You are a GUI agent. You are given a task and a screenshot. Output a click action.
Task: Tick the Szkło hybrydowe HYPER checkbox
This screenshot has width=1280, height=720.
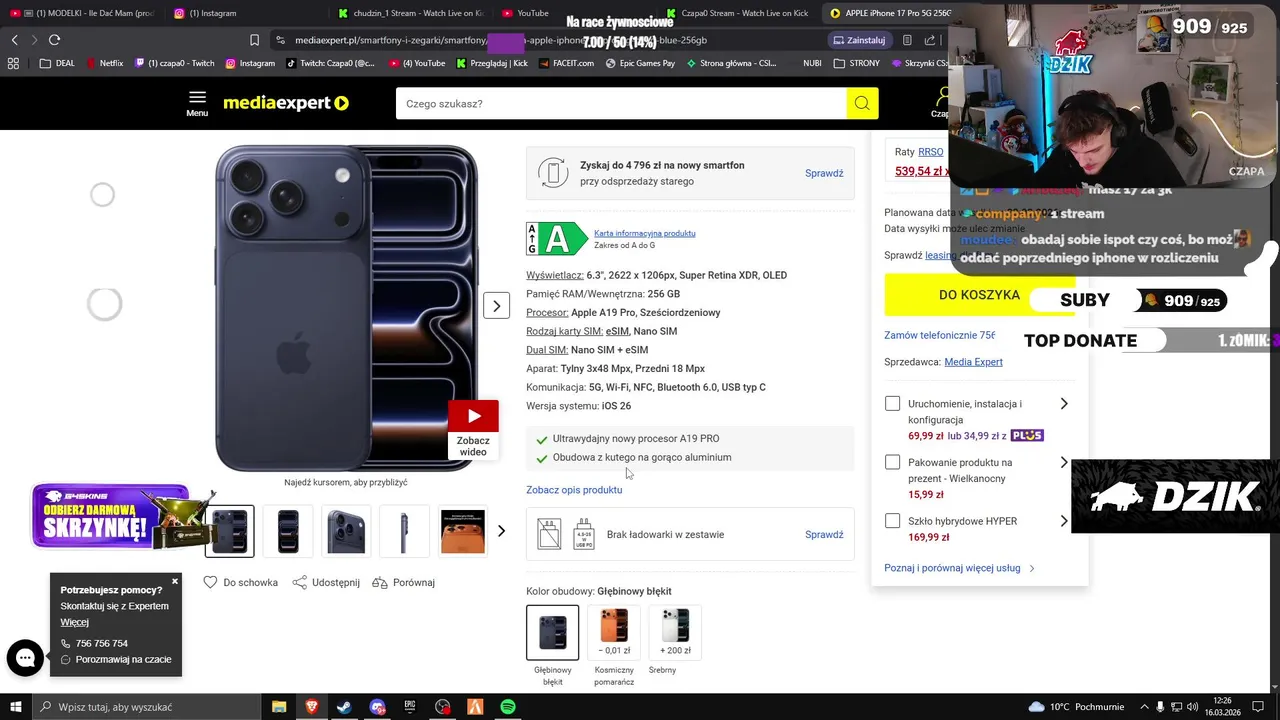[x=892, y=521]
